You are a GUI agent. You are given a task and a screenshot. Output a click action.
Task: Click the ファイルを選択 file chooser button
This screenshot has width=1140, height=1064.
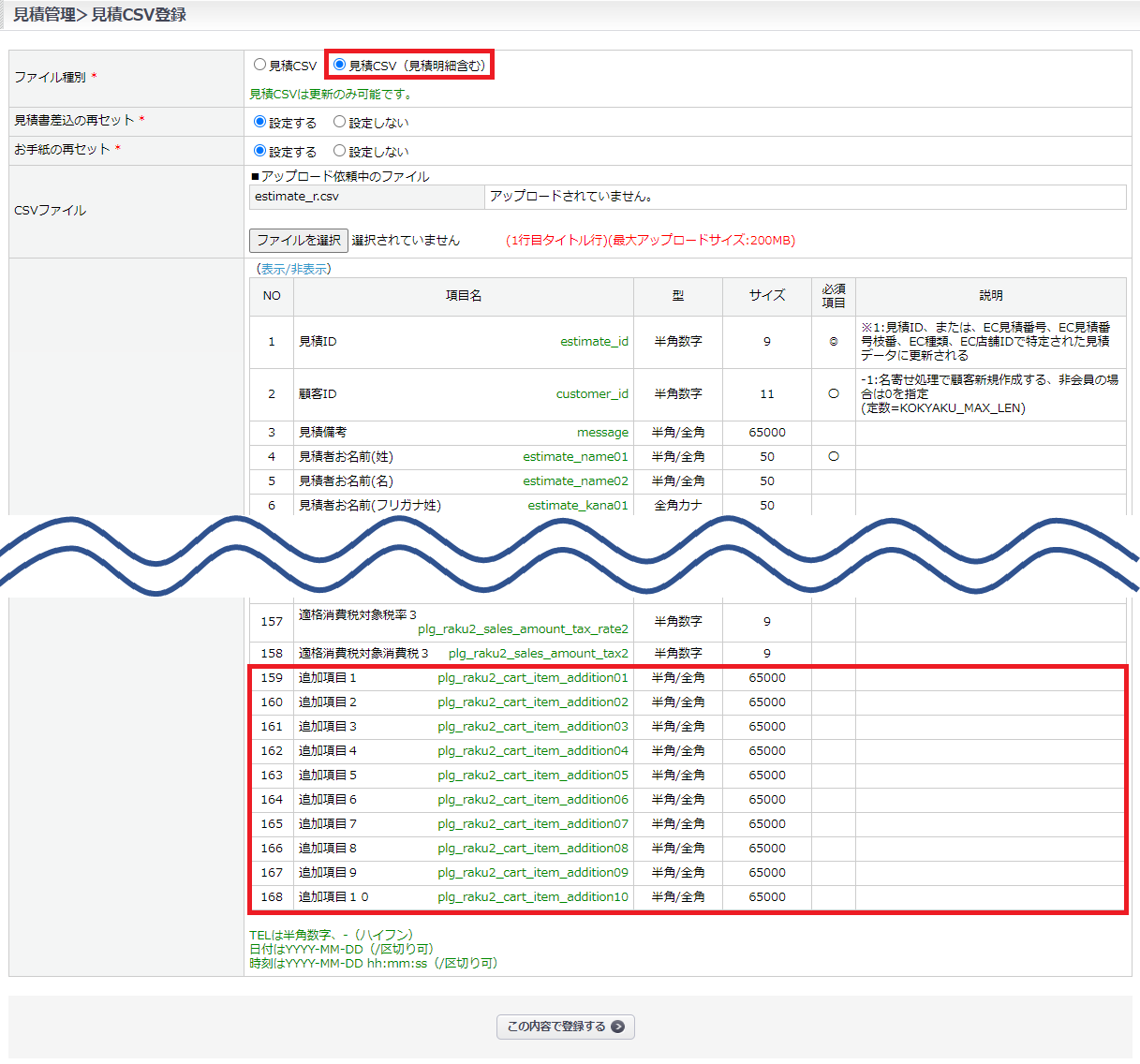click(x=299, y=241)
